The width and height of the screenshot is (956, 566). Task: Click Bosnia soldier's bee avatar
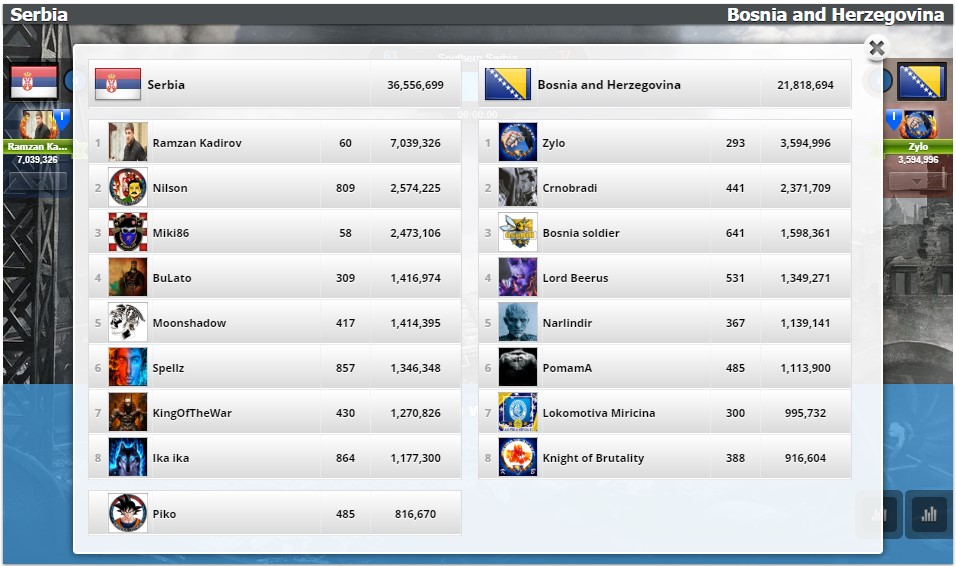point(518,232)
